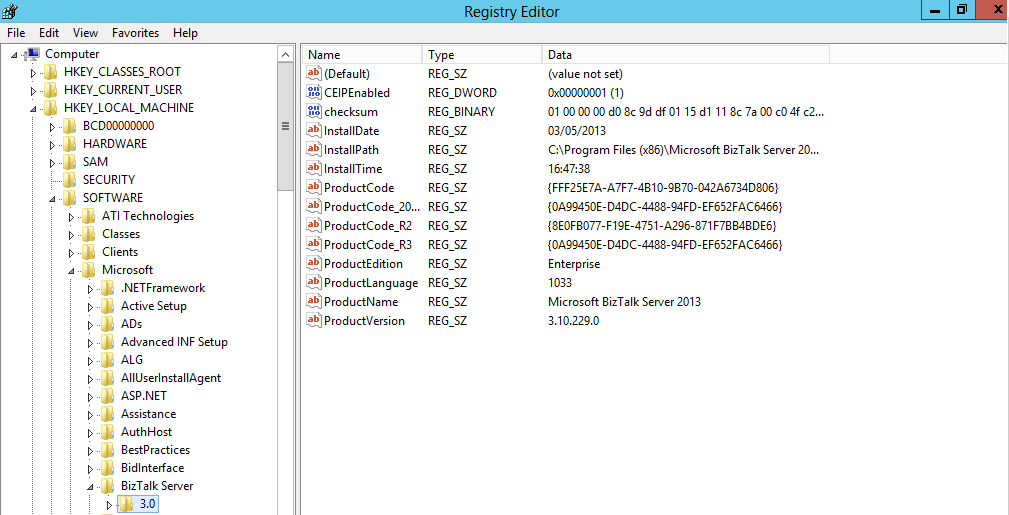Select the ProductVersion value row

click(364, 321)
